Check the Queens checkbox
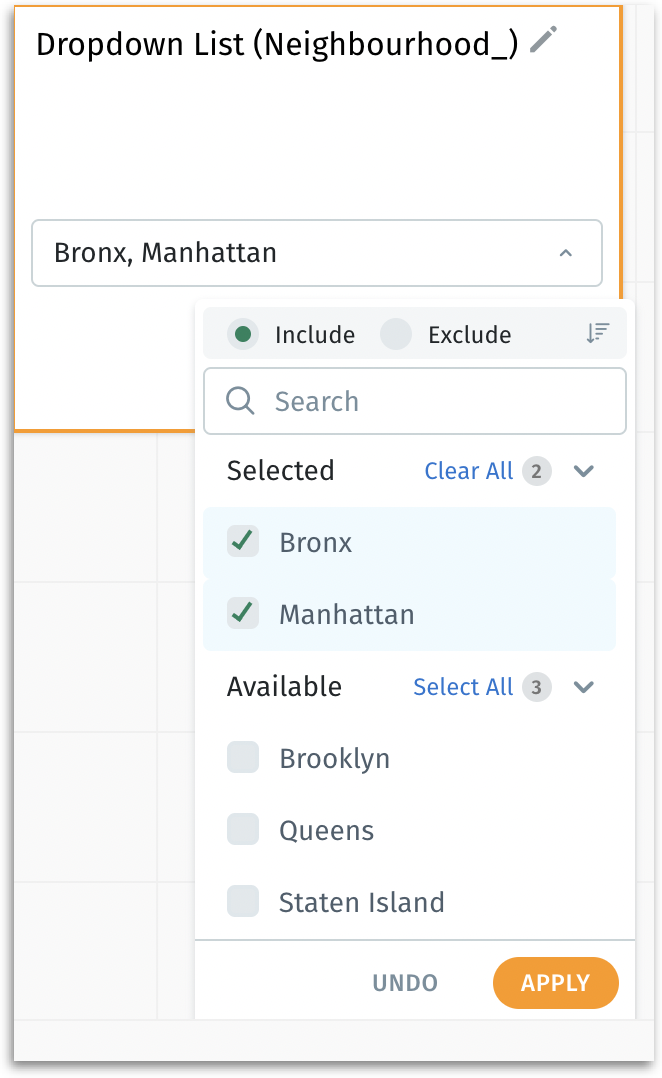The image size is (662, 1078). [243, 830]
